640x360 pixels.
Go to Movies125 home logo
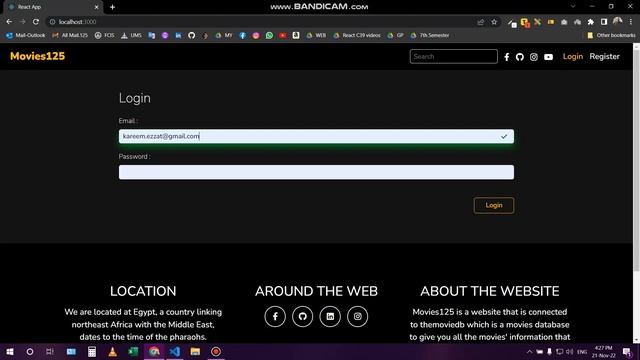click(x=38, y=56)
